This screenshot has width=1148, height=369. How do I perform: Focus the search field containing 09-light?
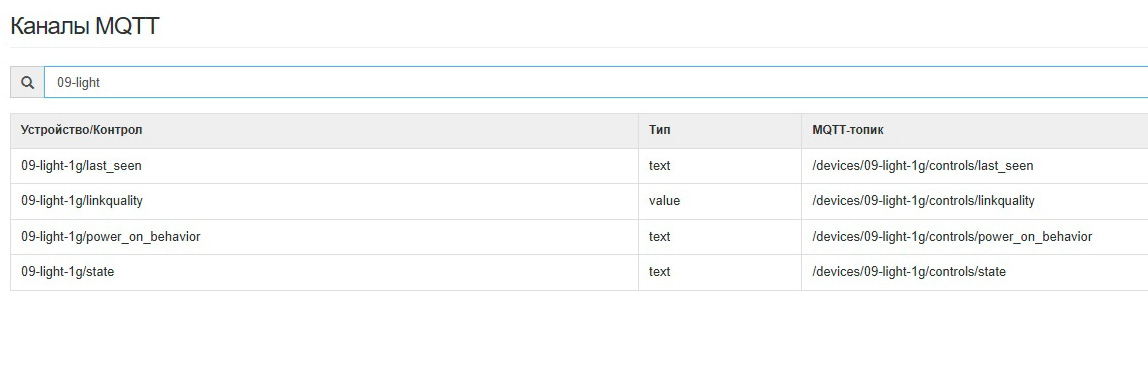pos(596,83)
